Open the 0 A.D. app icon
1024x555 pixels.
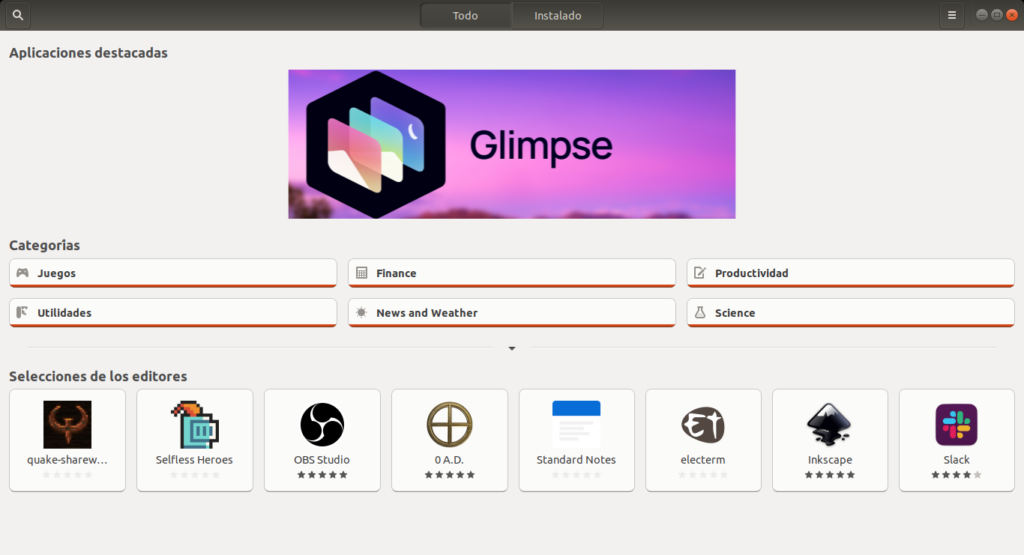(x=449, y=424)
